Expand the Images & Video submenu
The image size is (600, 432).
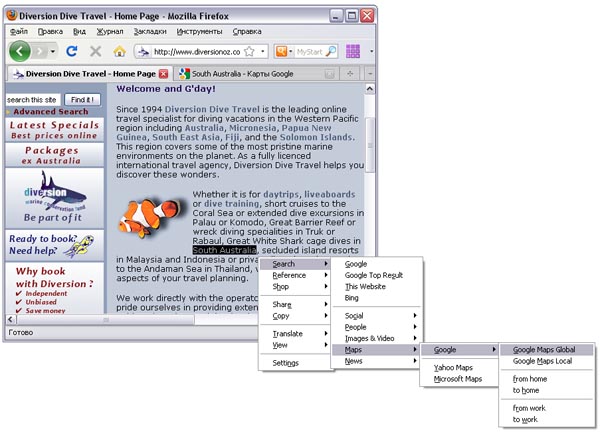[377, 338]
